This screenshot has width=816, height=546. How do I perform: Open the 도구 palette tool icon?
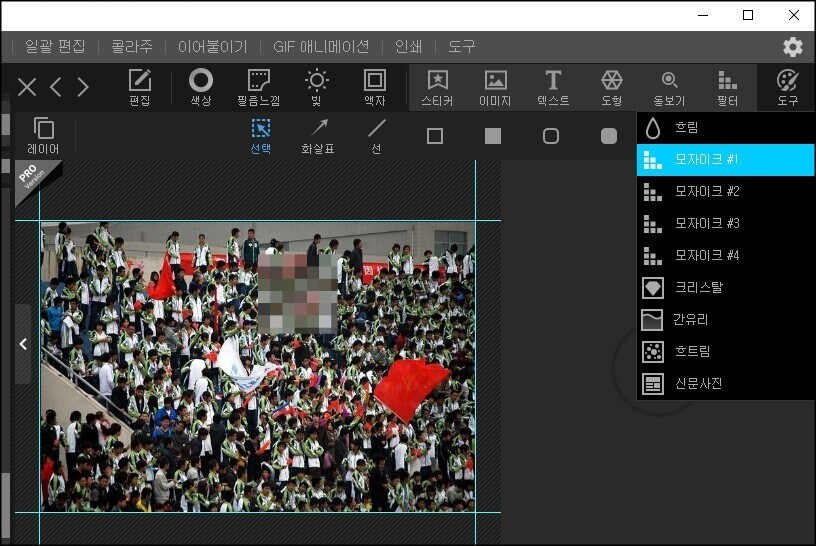[787, 87]
